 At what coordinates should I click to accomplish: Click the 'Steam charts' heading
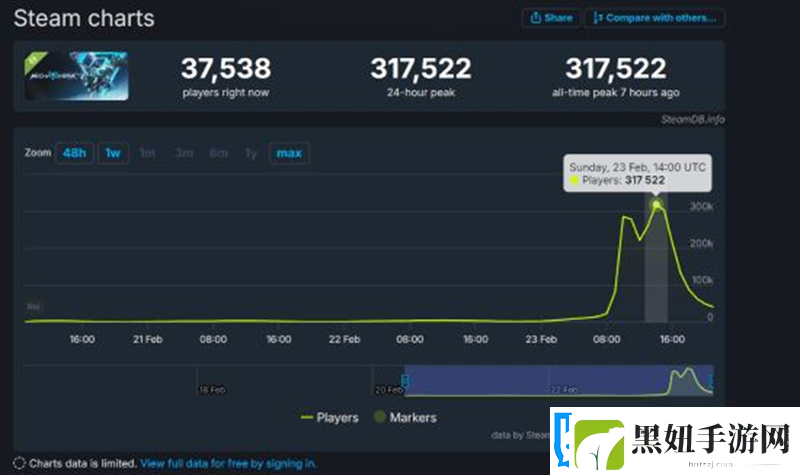pos(84,18)
